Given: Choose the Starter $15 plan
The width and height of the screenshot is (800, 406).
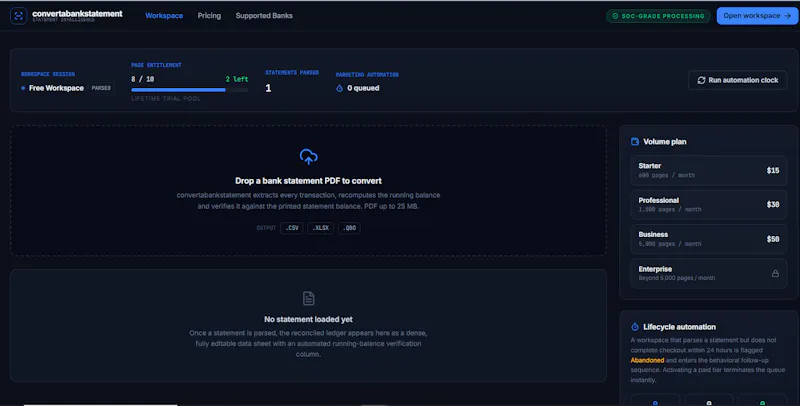Looking at the screenshot, I should click(709, 170).
